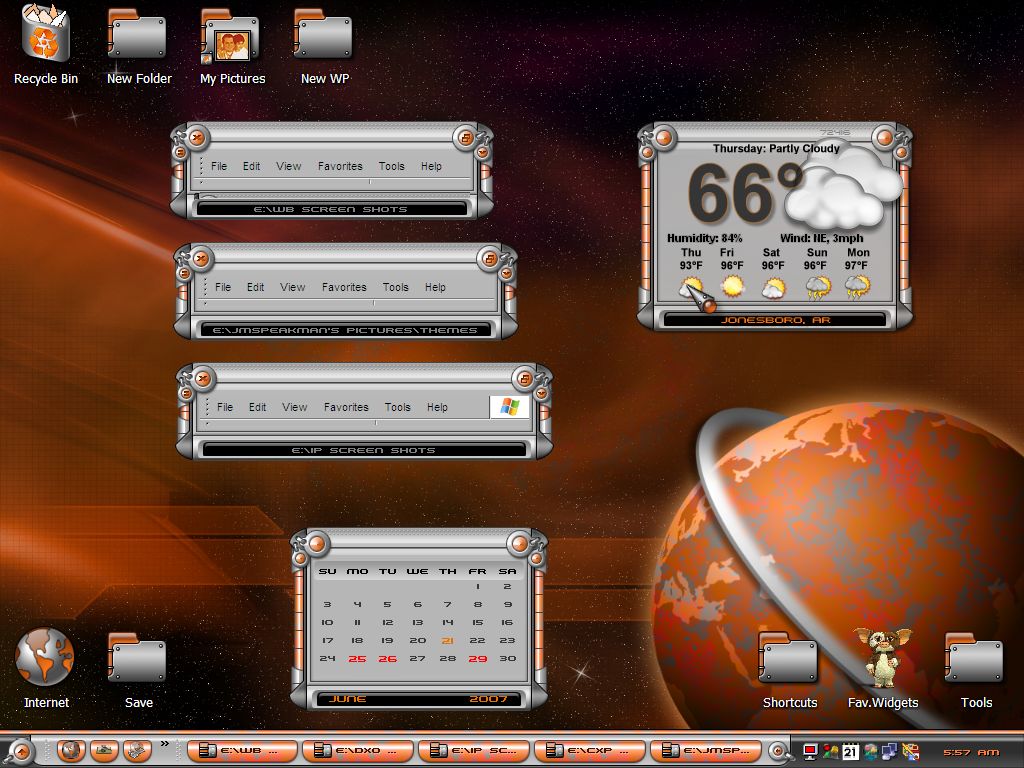The width and height of the screenshot is (1024, 768).
Task: Expand quick launch overflow chevron
Action: click(x=165, y=744)
